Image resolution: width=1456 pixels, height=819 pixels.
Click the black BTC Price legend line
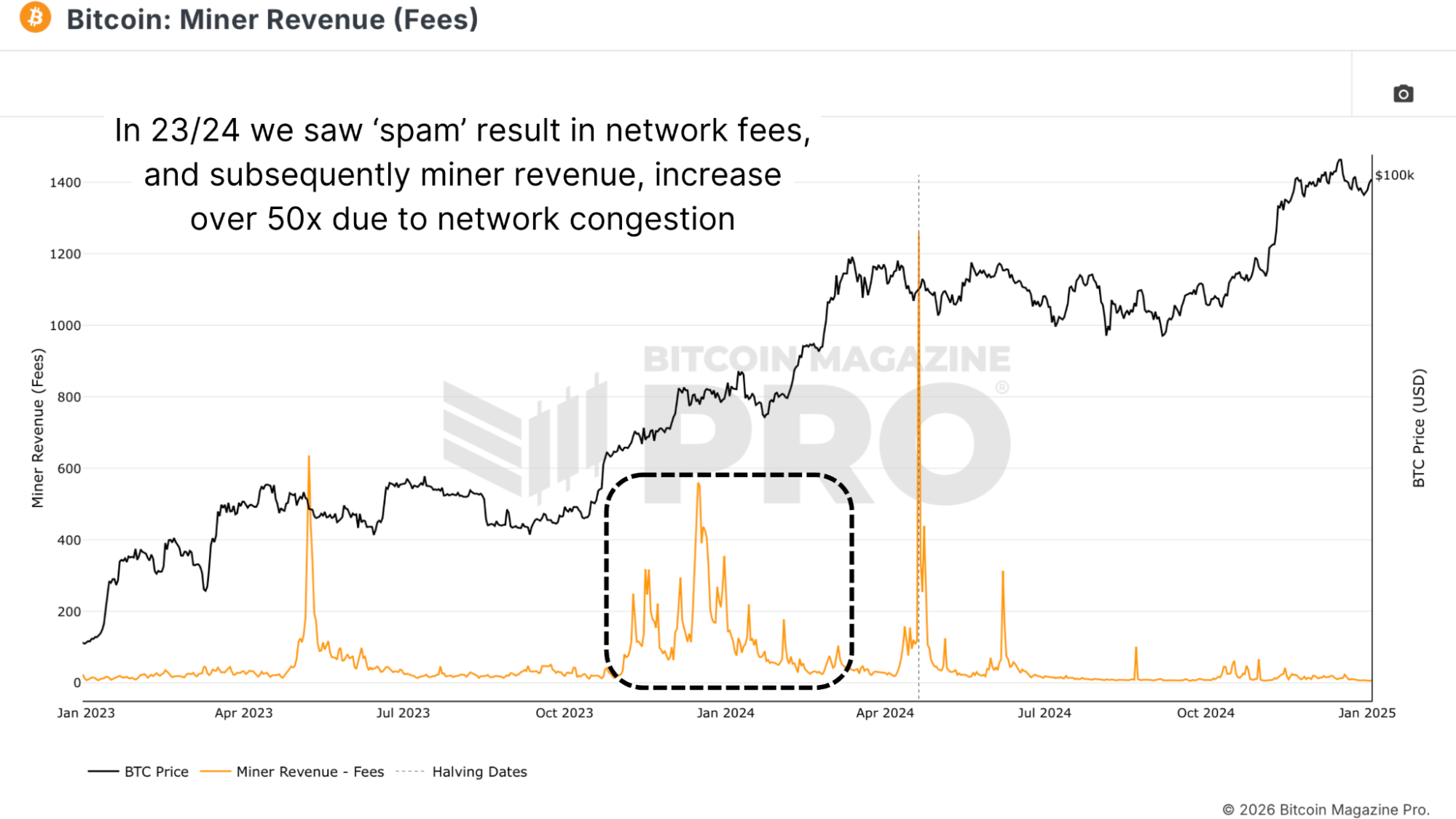(103, 772)
